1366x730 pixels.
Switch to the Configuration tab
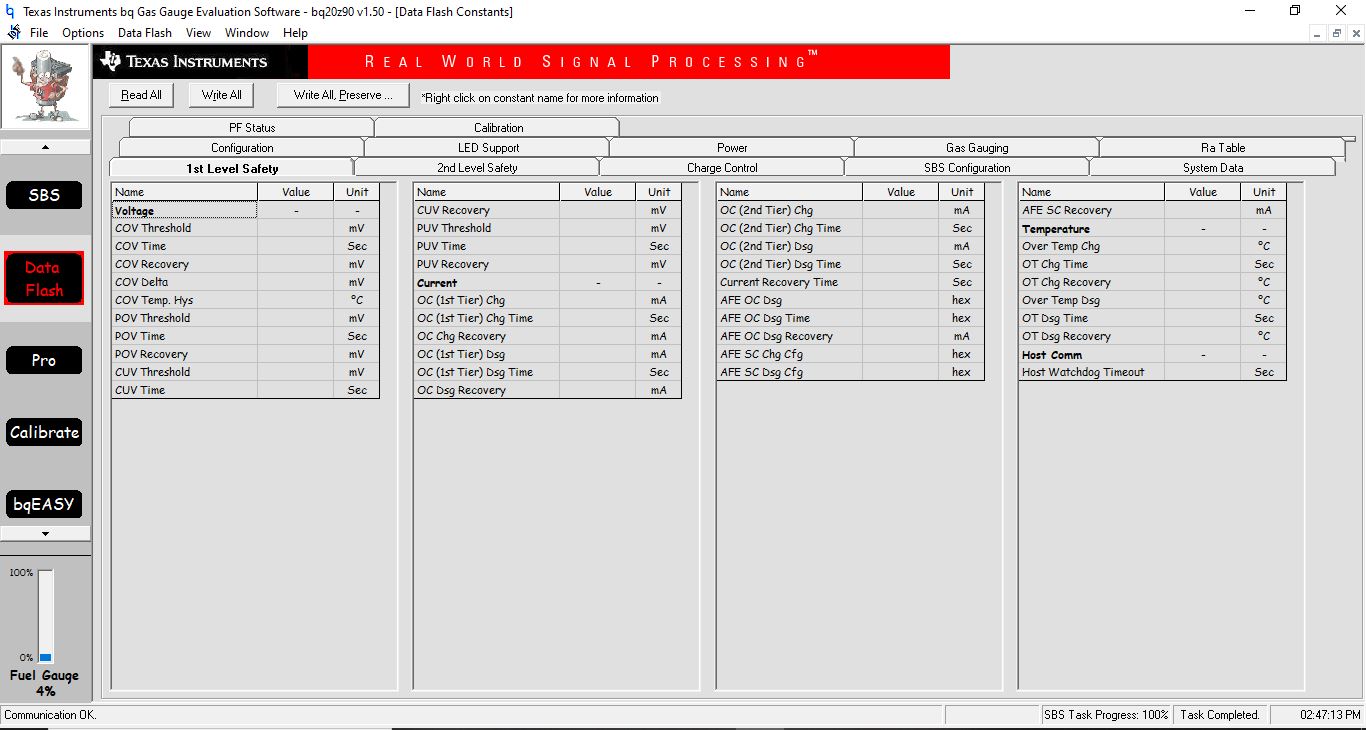point(242,148)
